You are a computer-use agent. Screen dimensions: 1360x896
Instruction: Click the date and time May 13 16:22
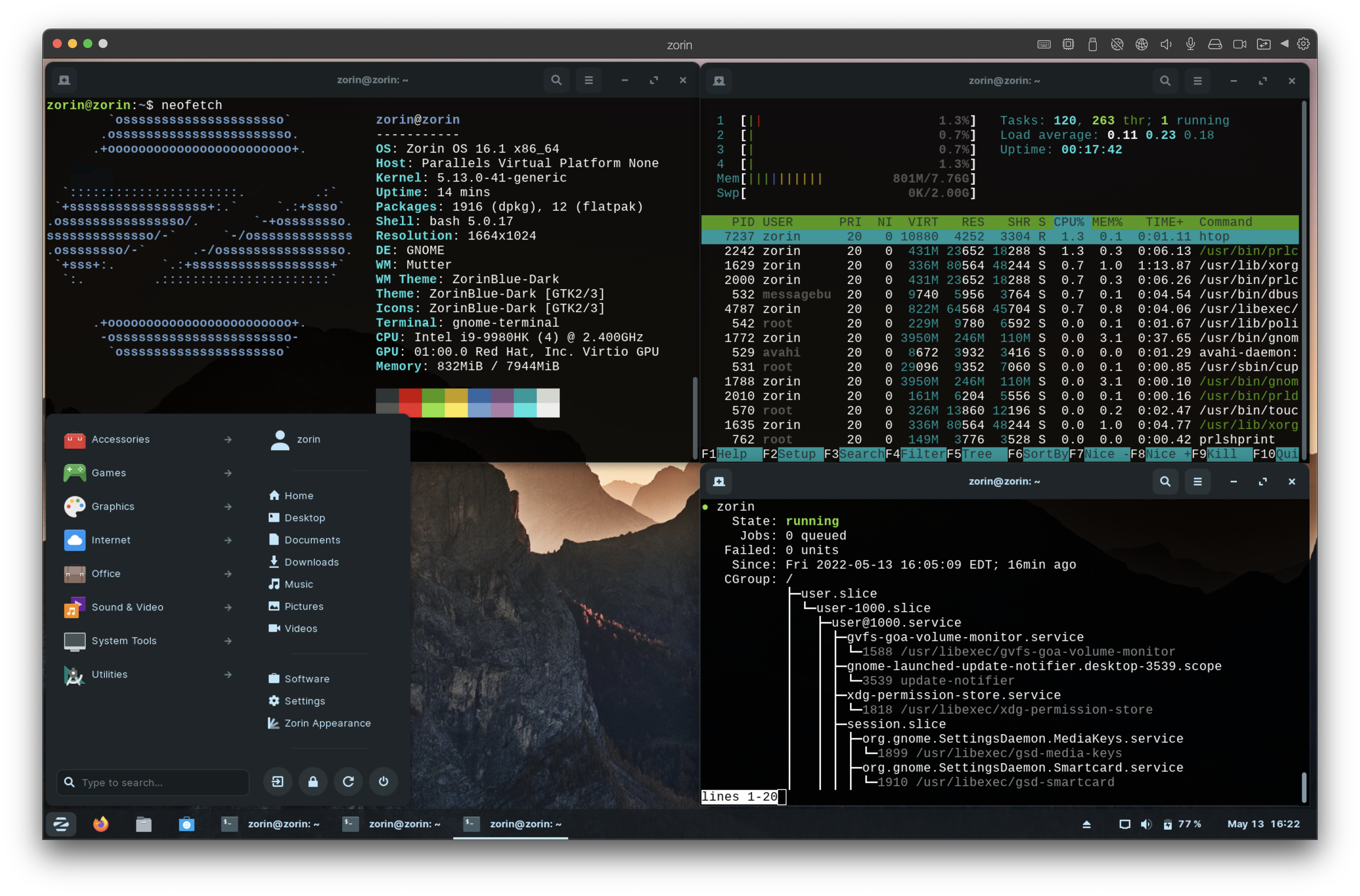point(1263,823)
